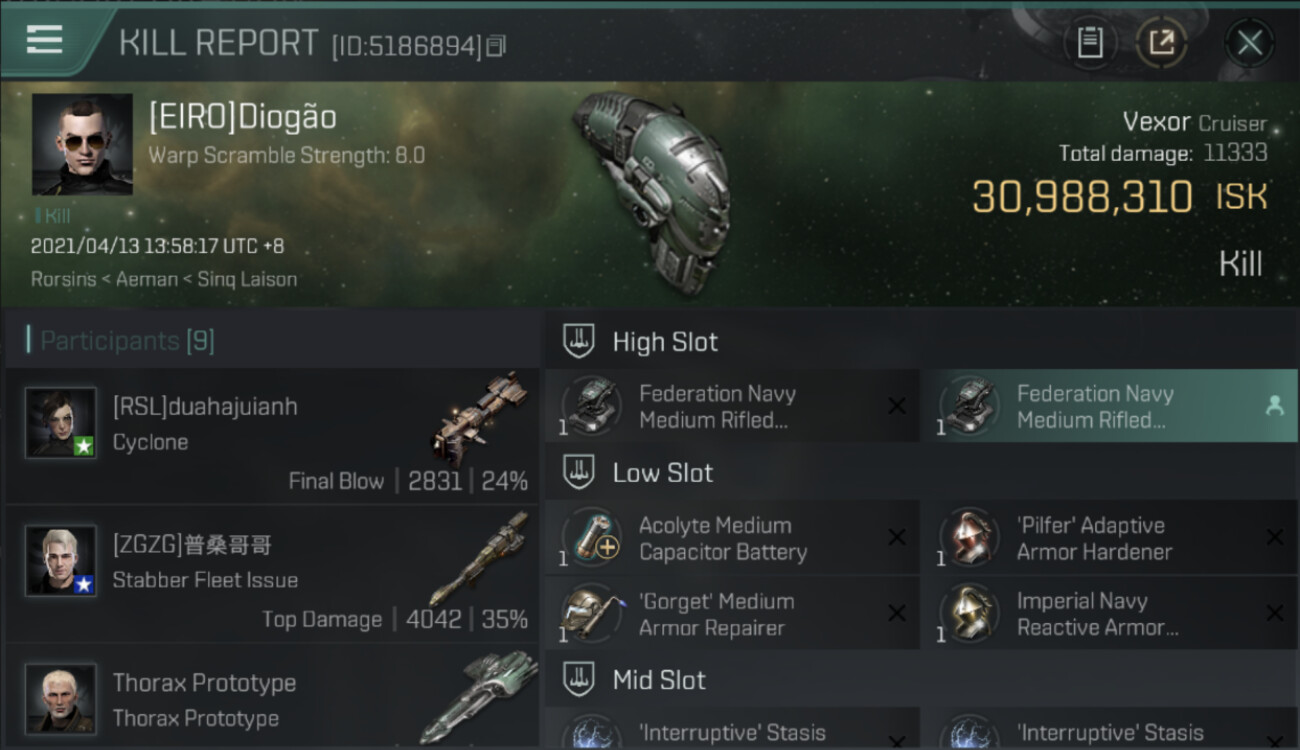Select the Imperial Navy Reactive Armor icon
Screen dimensions: 1300x750
970,614
